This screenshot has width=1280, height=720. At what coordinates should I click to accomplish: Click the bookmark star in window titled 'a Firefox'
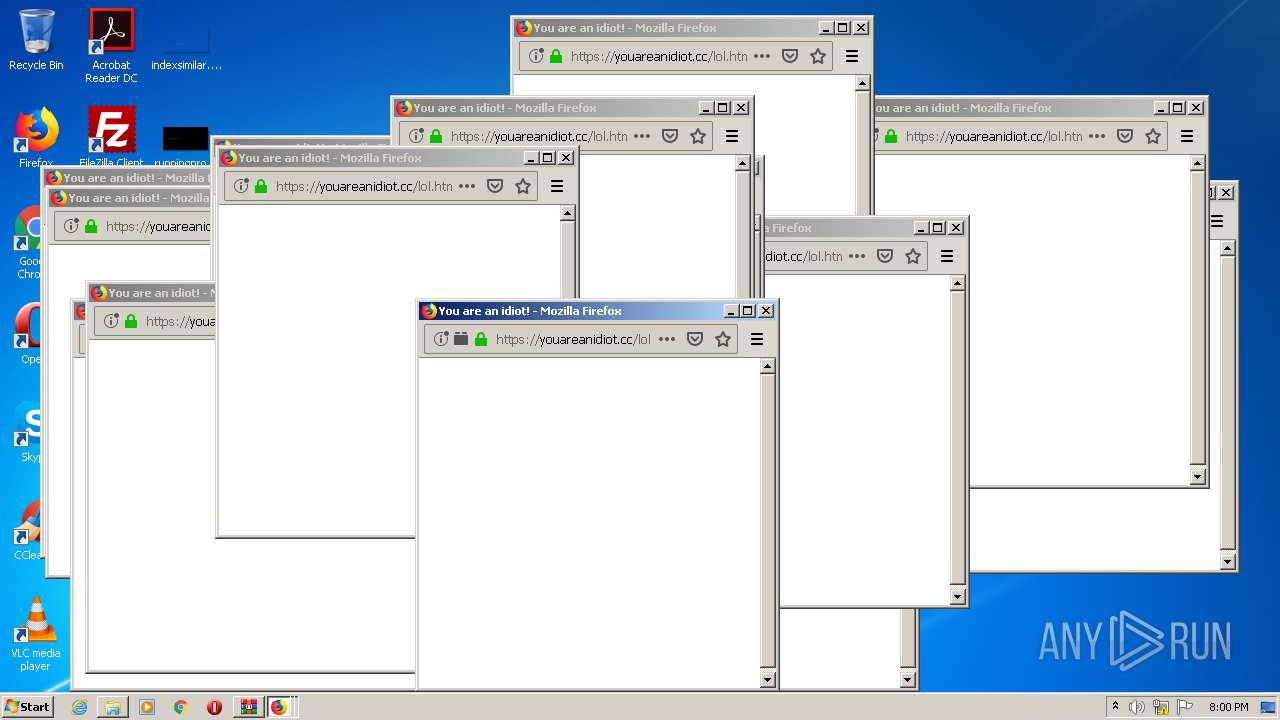[x=913, y=256]
